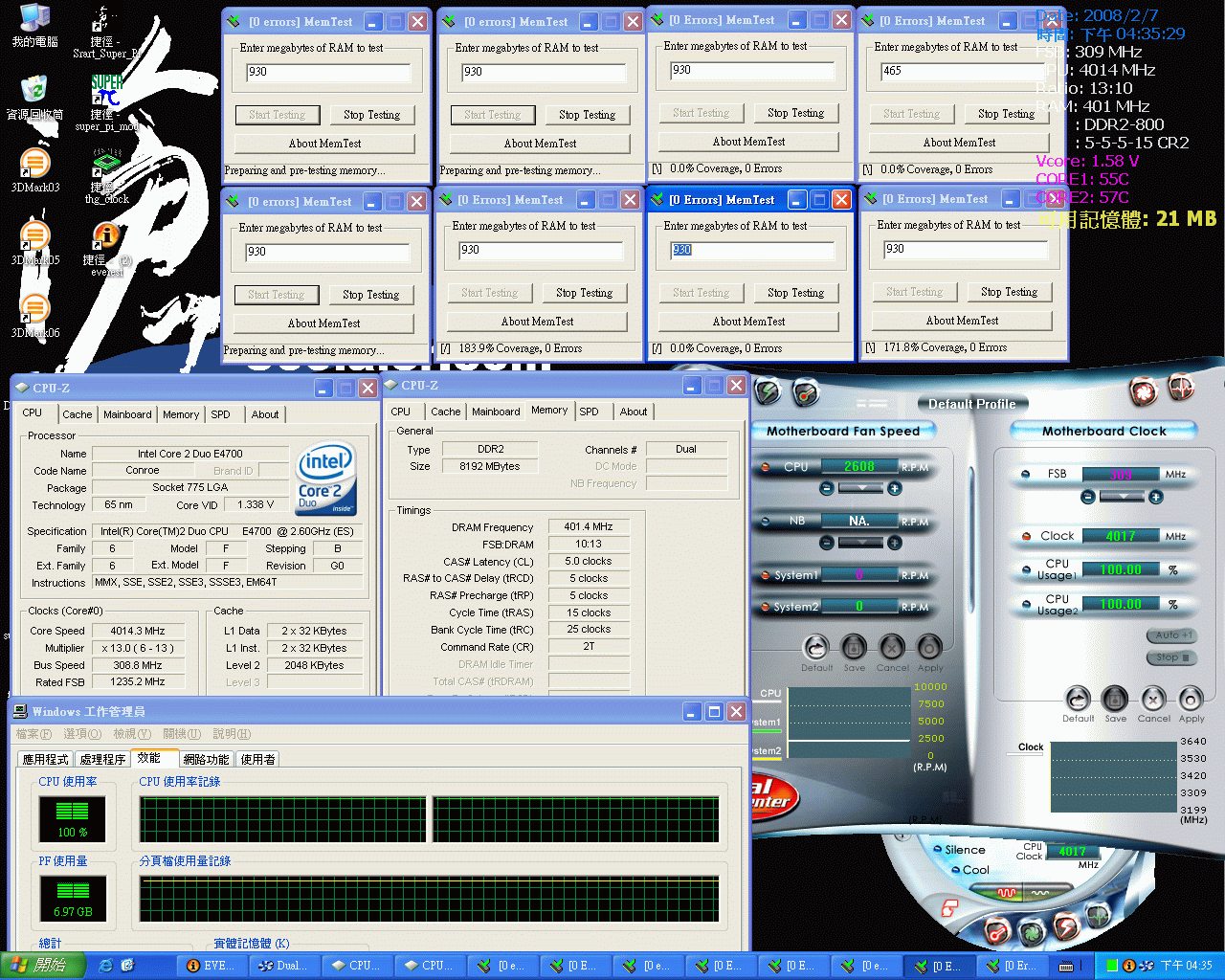The image size is (1225, 980).
Task: Click About MemTest in the 465 MB window
Action: (x=959, y=143)
